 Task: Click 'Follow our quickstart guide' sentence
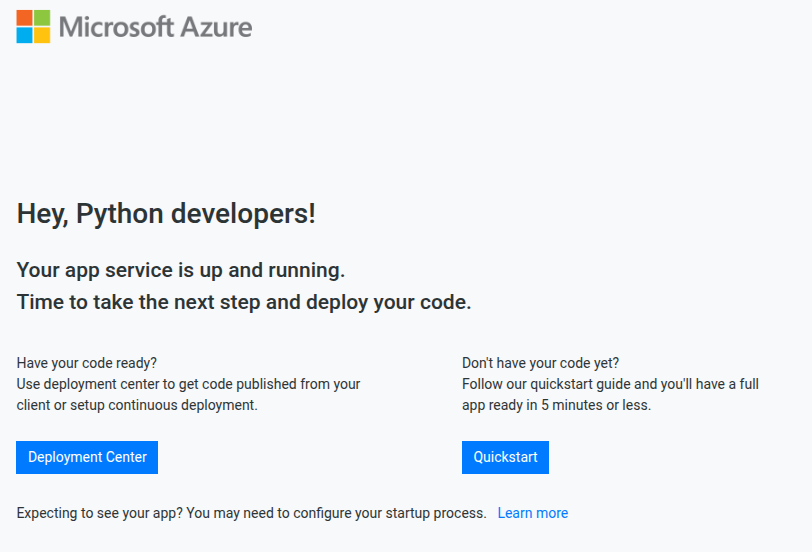610,384
